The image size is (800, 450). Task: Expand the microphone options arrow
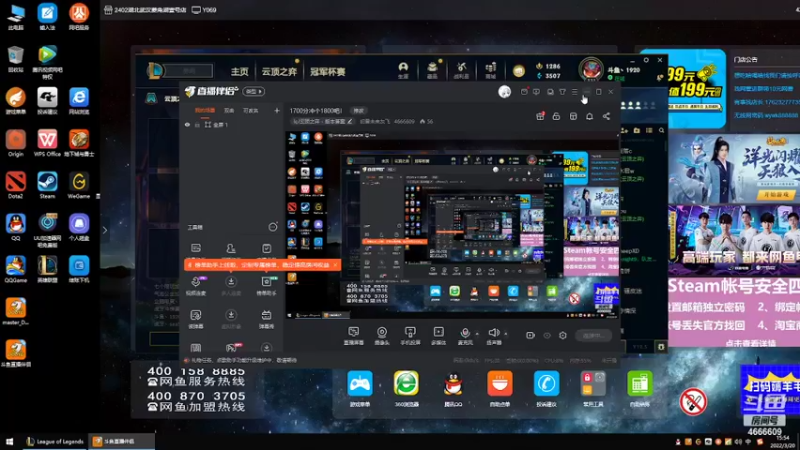(477, 334)
